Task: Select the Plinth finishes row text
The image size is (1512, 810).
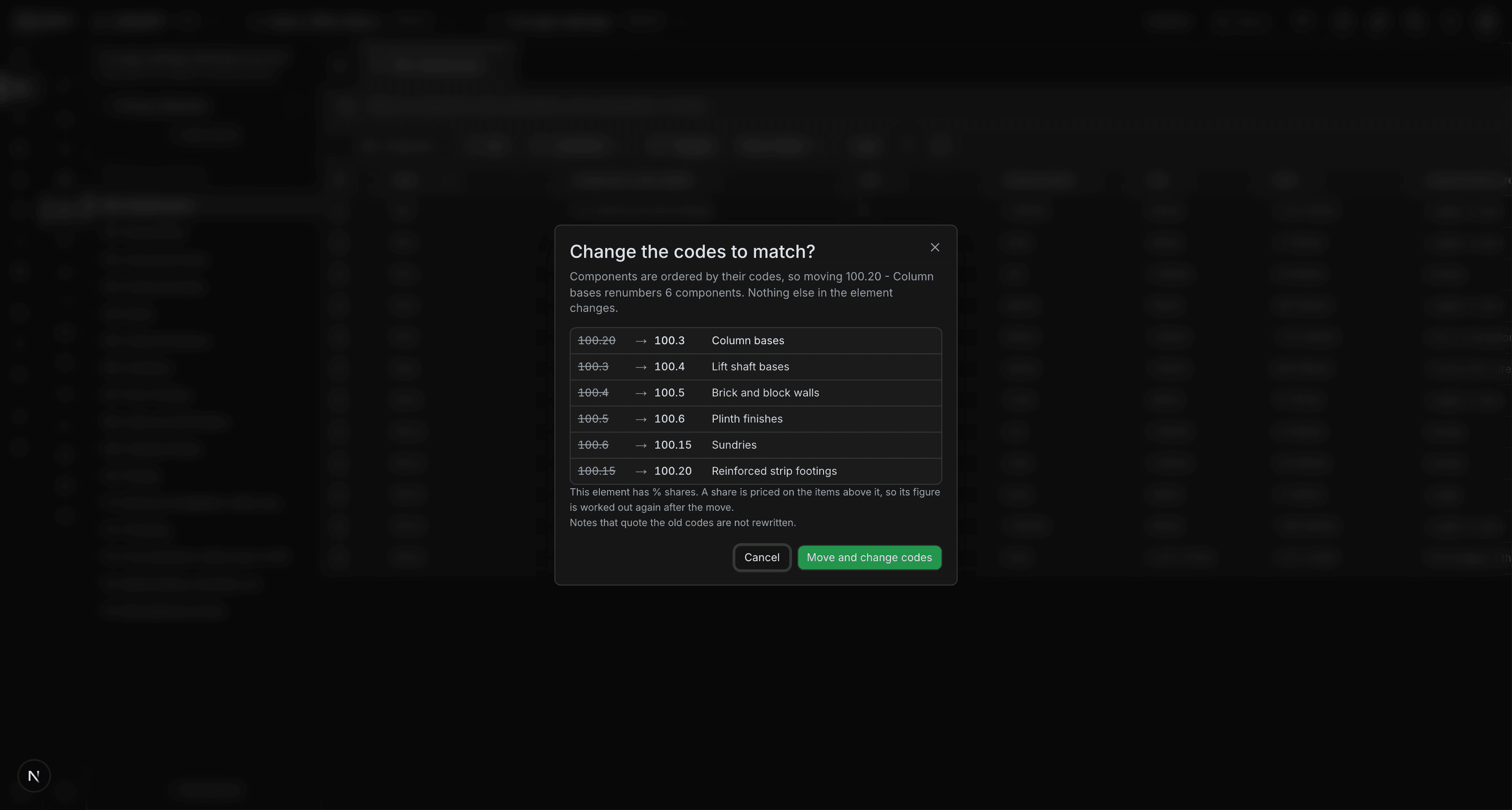Action: [x=747, y=419]
